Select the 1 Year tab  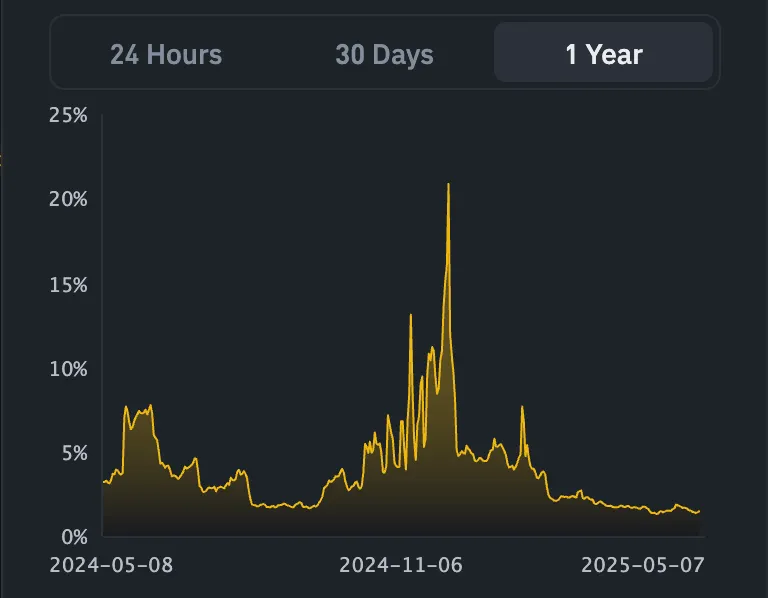coord(603,52)
